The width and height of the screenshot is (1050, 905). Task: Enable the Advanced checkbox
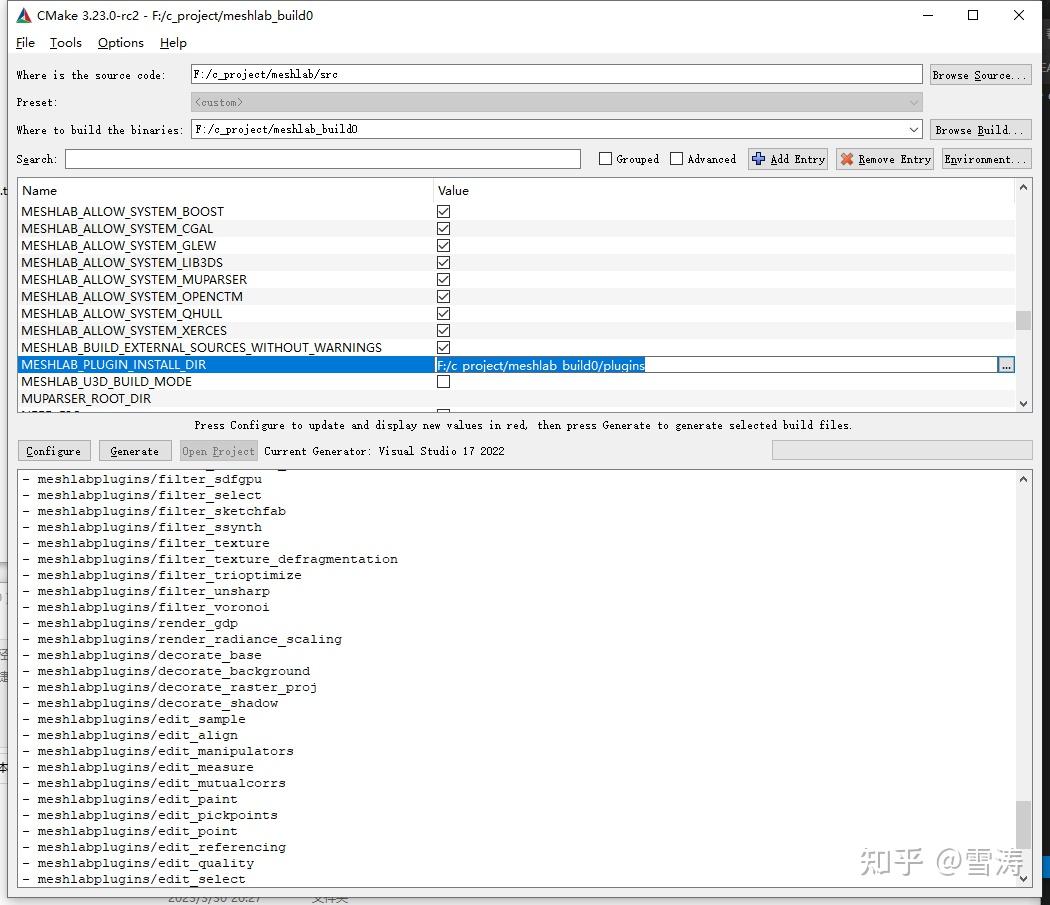tap(676, 159)
